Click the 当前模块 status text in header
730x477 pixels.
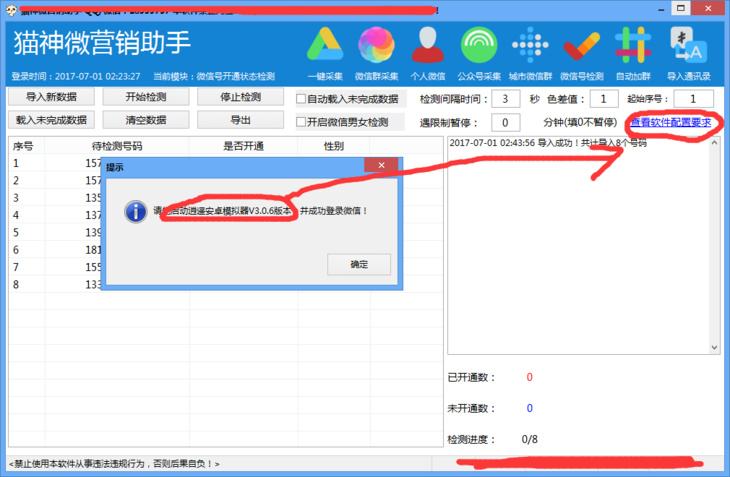click(214, 76)
